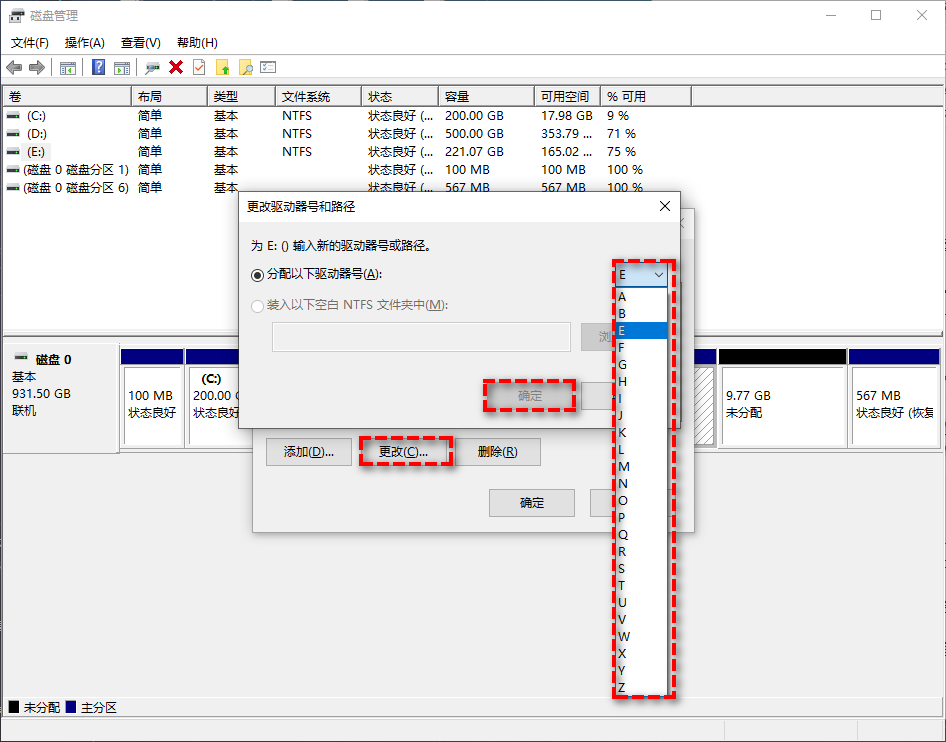Click the Back arrow toolbar icon
The width and height of the screenshot is (946, 742).
(14, 68)
